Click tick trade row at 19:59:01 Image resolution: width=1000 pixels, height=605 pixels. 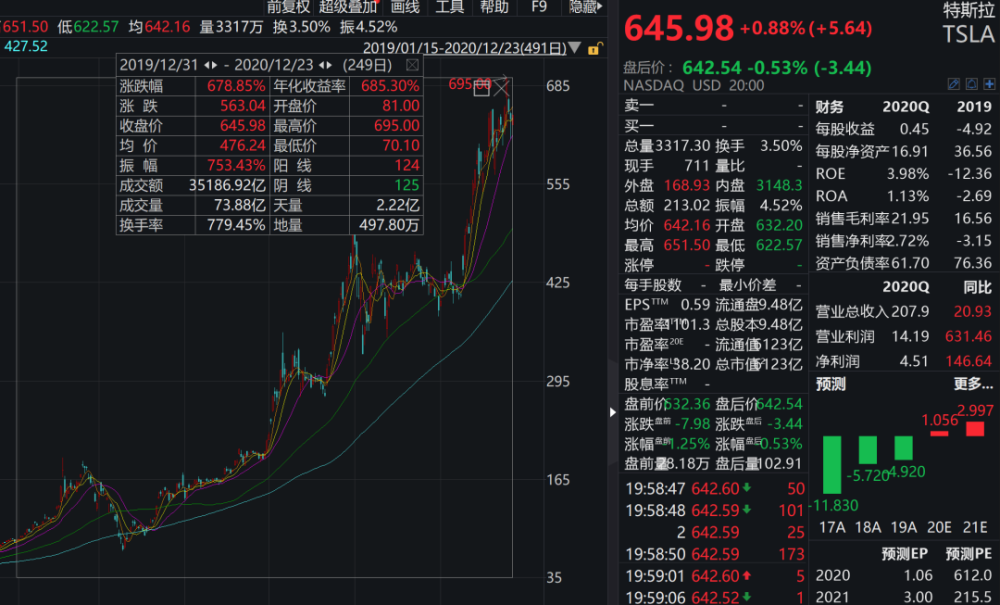pos(714,576)
